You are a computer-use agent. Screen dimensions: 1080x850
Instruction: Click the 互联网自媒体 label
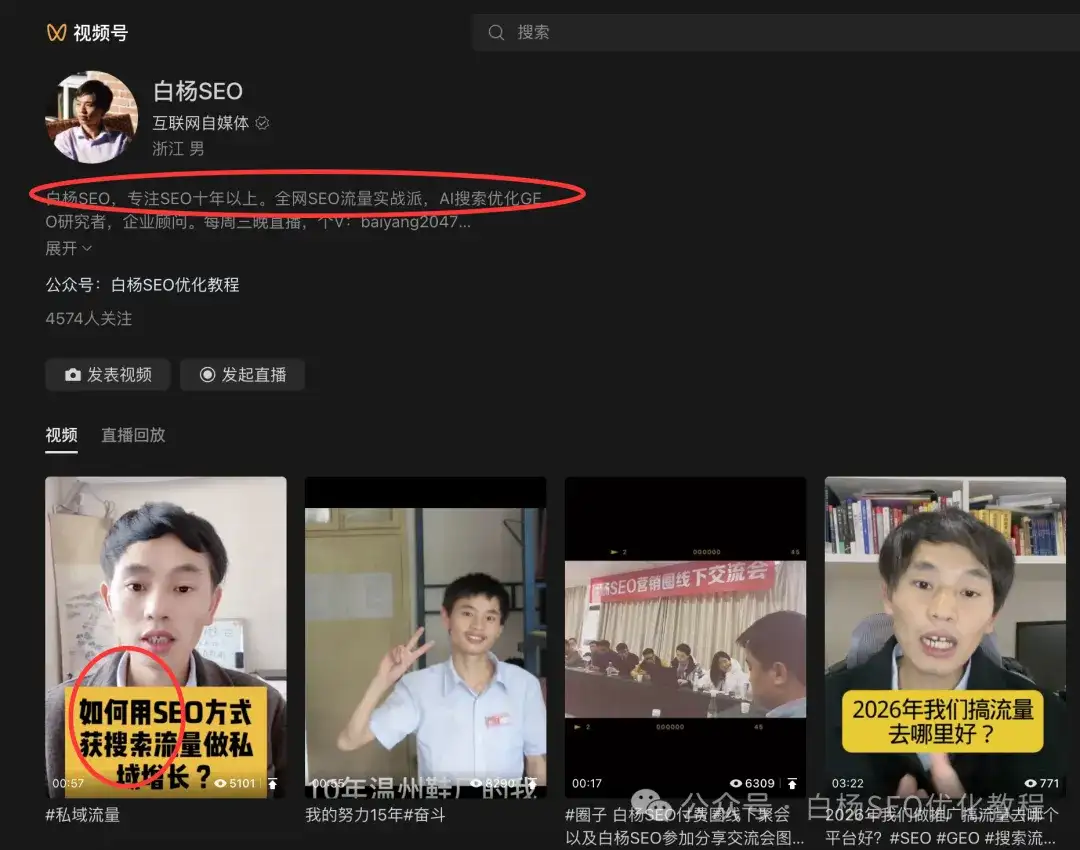tap(200, 123)
